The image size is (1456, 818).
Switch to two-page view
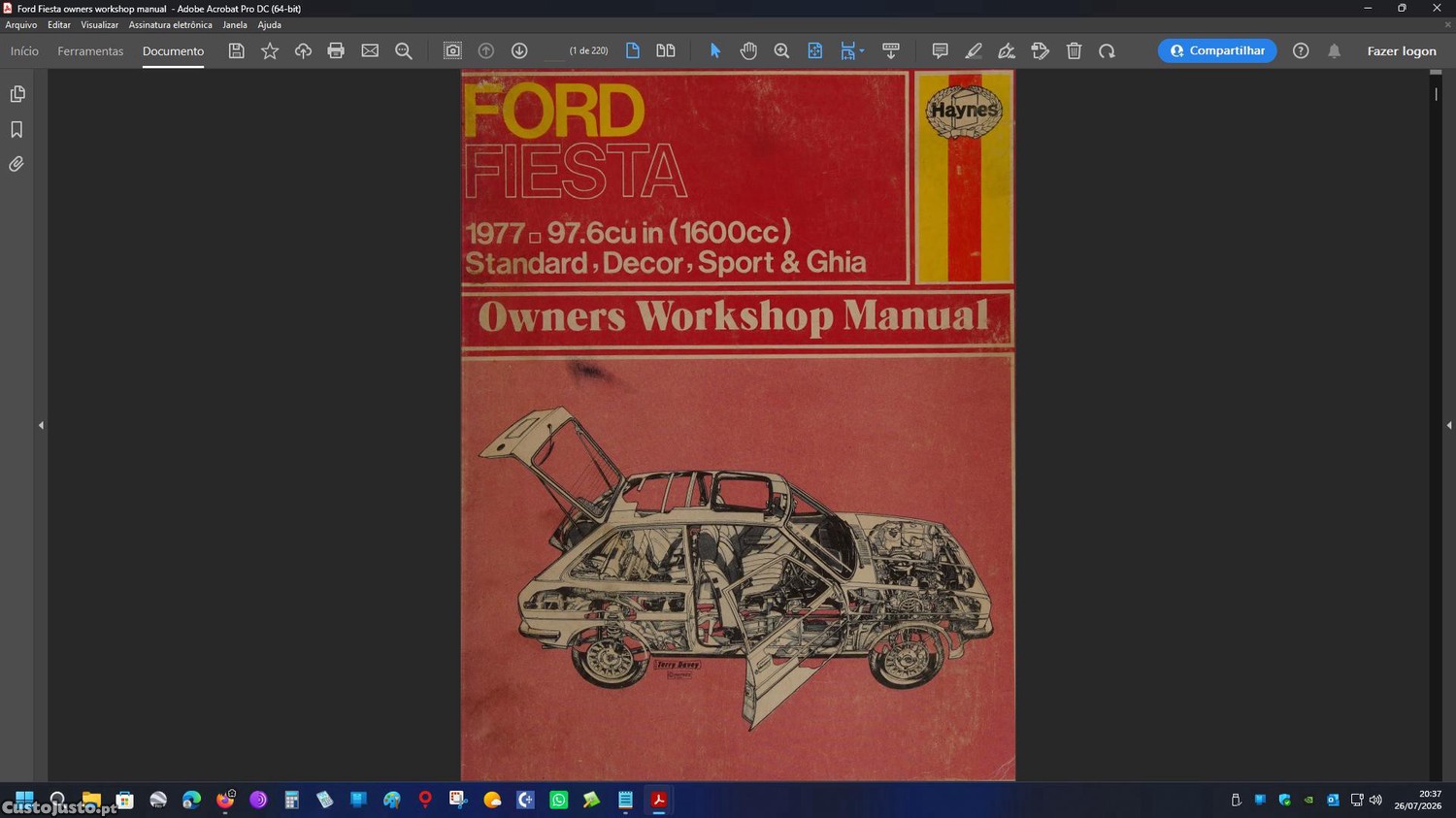(x=666, y=50)
